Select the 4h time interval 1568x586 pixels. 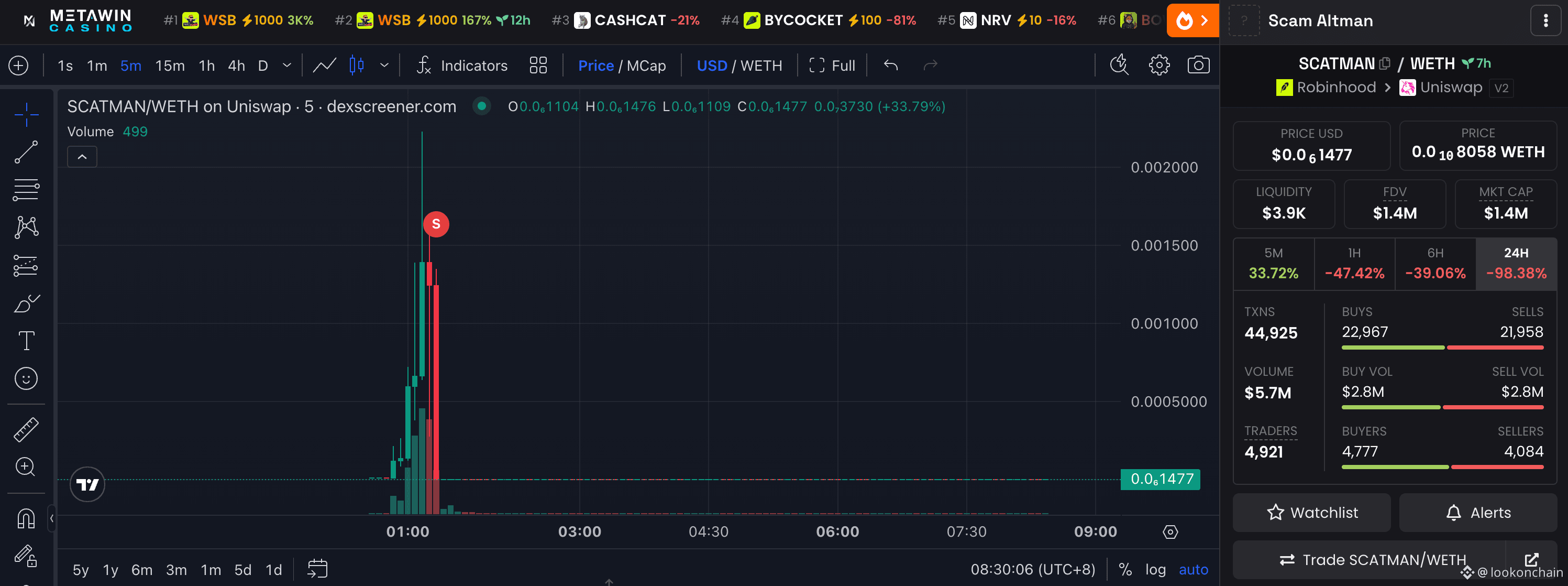(x=236, y=66)
